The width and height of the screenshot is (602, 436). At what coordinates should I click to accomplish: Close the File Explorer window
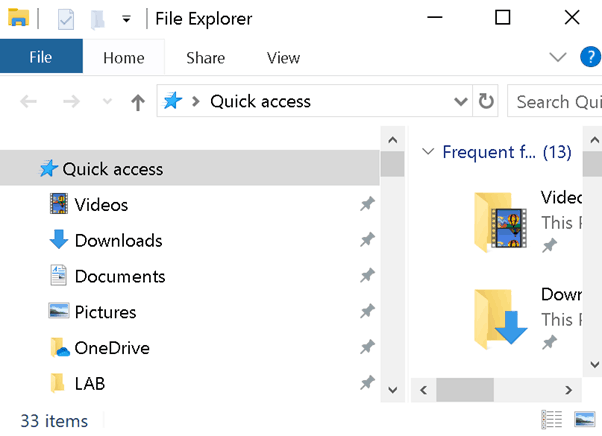(572, 18)
